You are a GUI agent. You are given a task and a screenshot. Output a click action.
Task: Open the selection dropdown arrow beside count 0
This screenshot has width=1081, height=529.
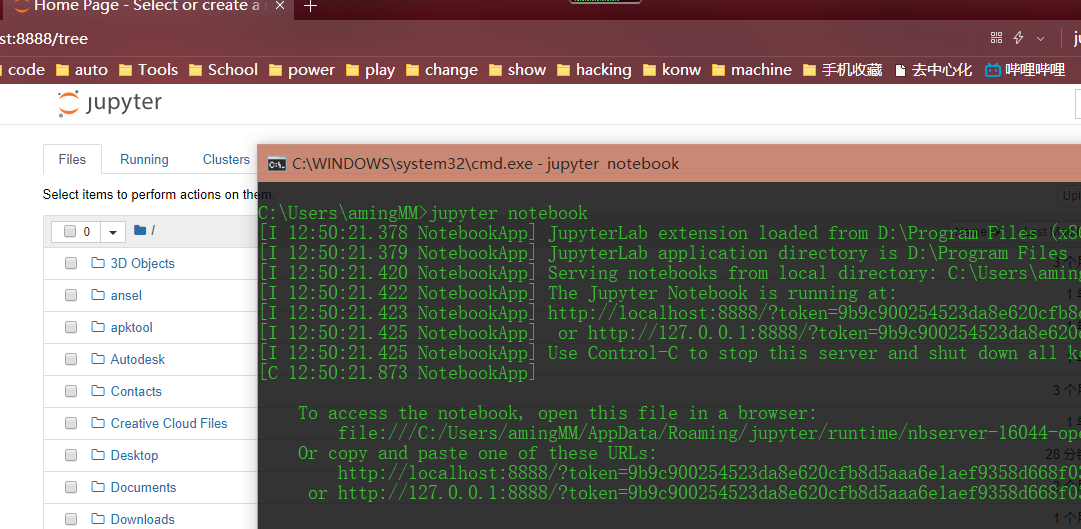click(x=113, y=232)
